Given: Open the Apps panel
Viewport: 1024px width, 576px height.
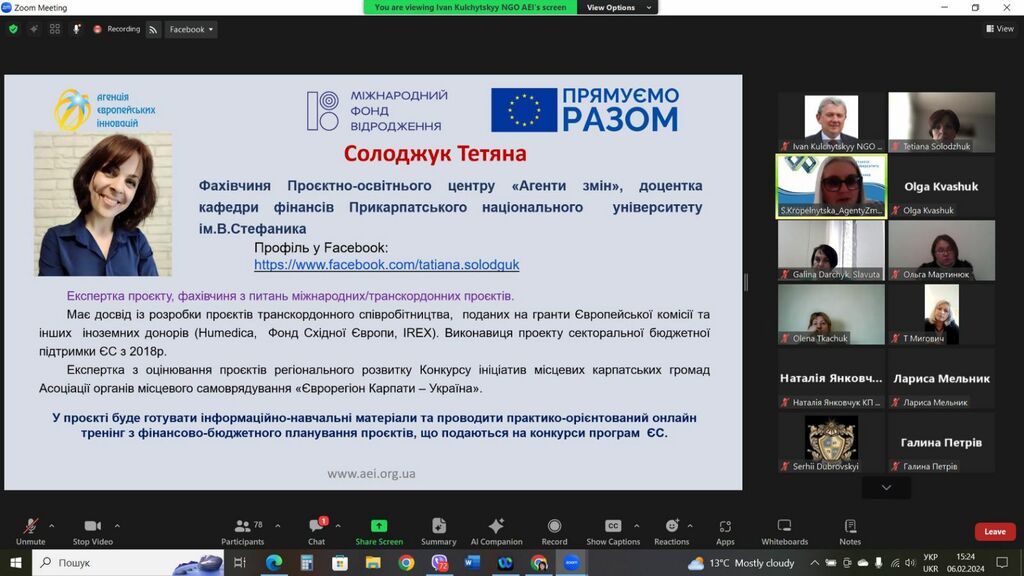Looking at the screenshot, I should (725, 532).
